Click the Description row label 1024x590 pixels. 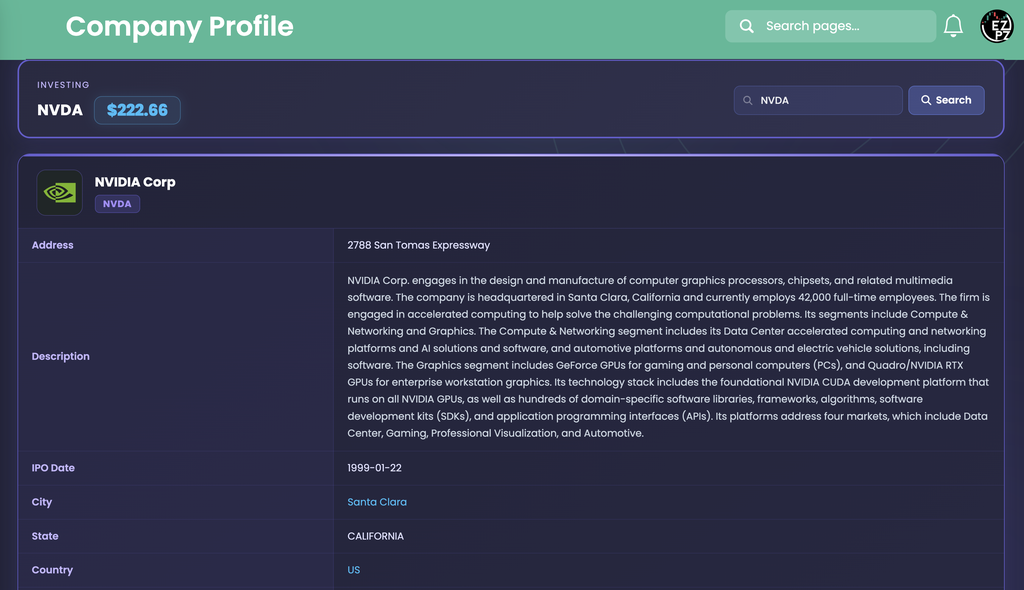[x=61, y=356]
